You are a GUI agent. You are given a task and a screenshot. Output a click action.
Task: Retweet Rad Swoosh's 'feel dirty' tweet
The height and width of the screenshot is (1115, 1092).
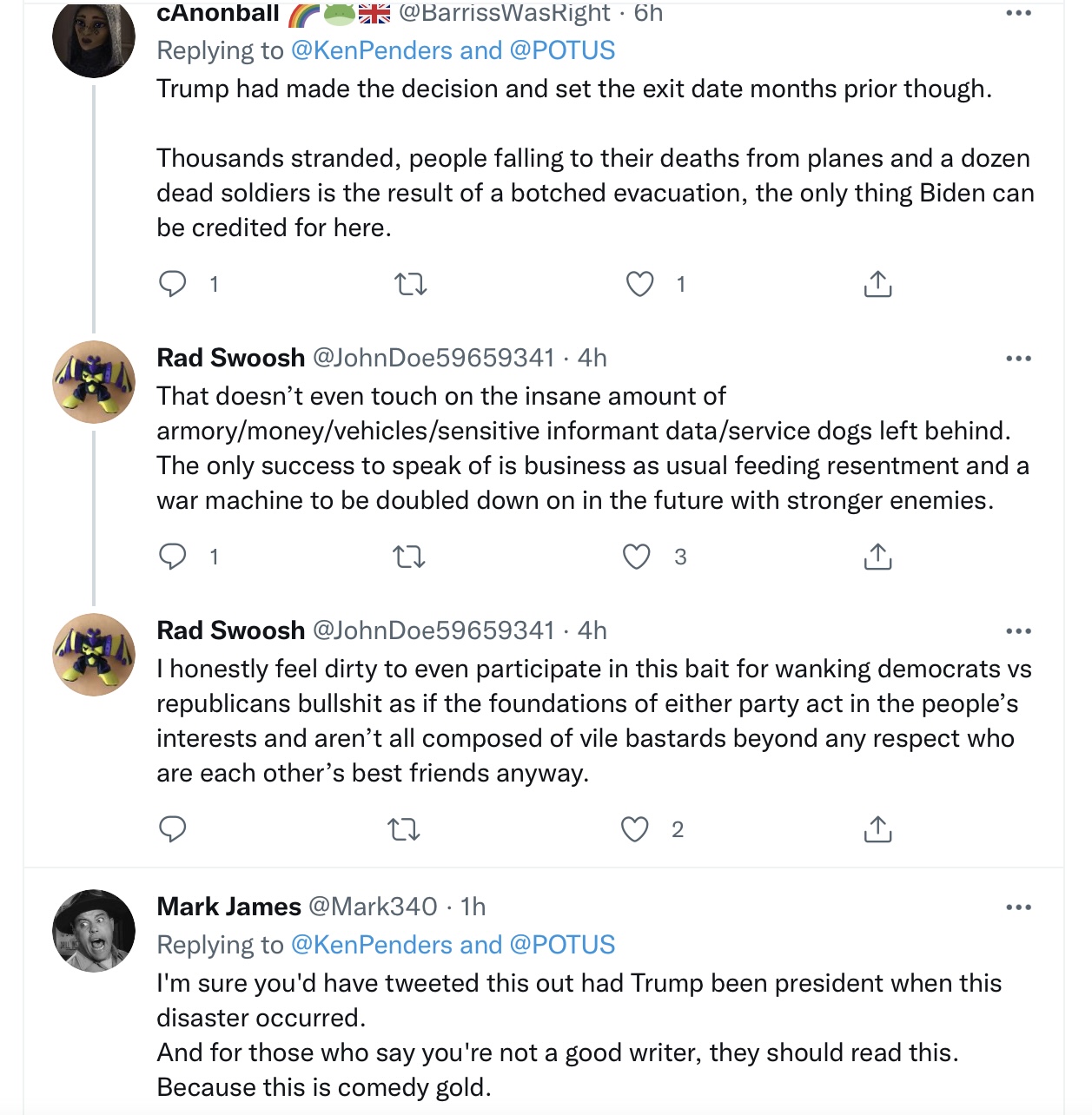click(x=404, y=830)
